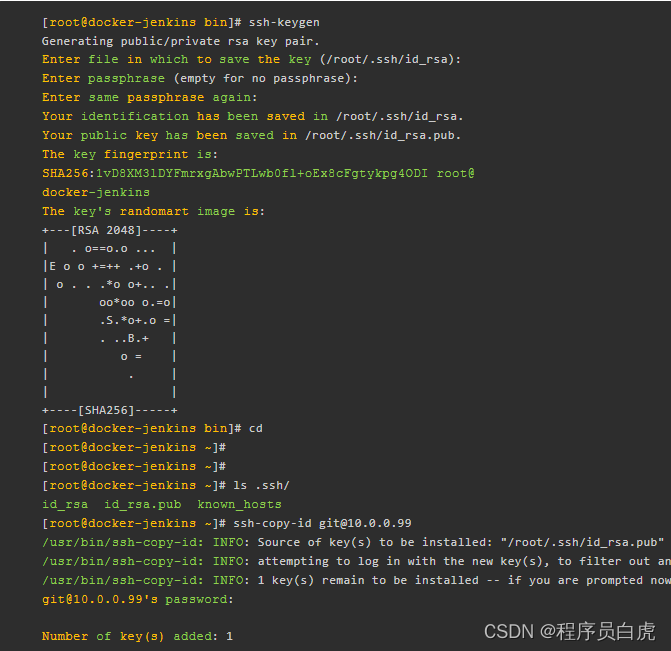671x651 pixels.
Task: Click 'Enter same passphrase again:' line
Action: pyautogui.click(x=150, y=97)
